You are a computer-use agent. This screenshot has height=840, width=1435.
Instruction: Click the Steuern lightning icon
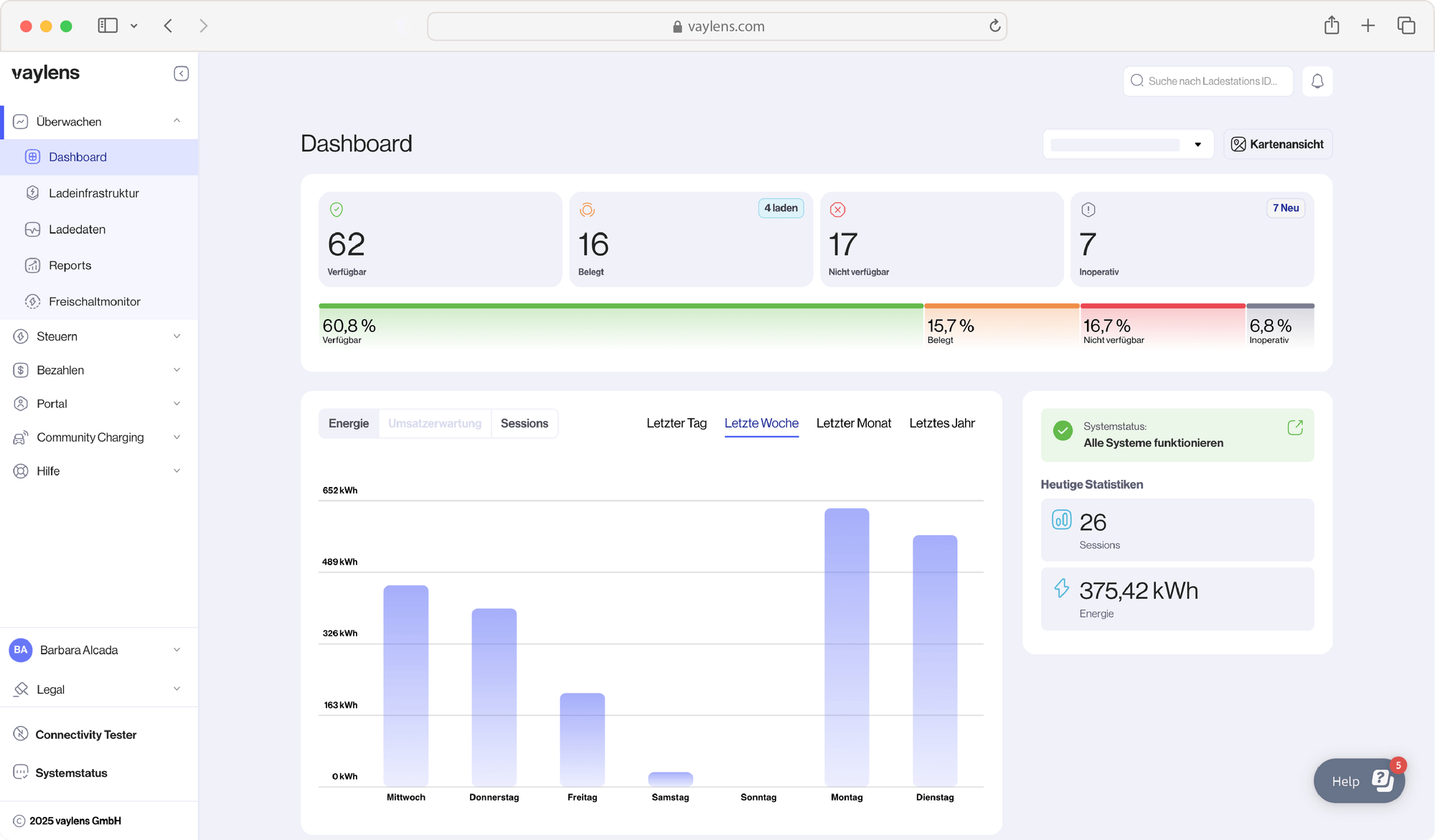[21, 336]
